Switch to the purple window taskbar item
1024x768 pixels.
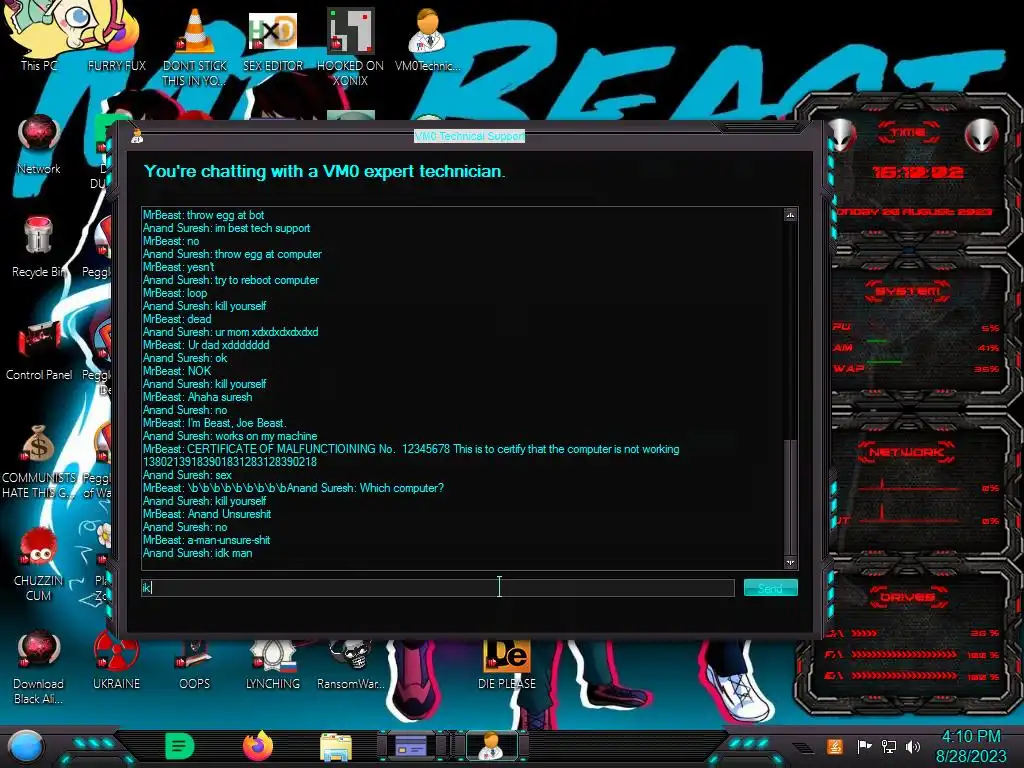point(413,746)
